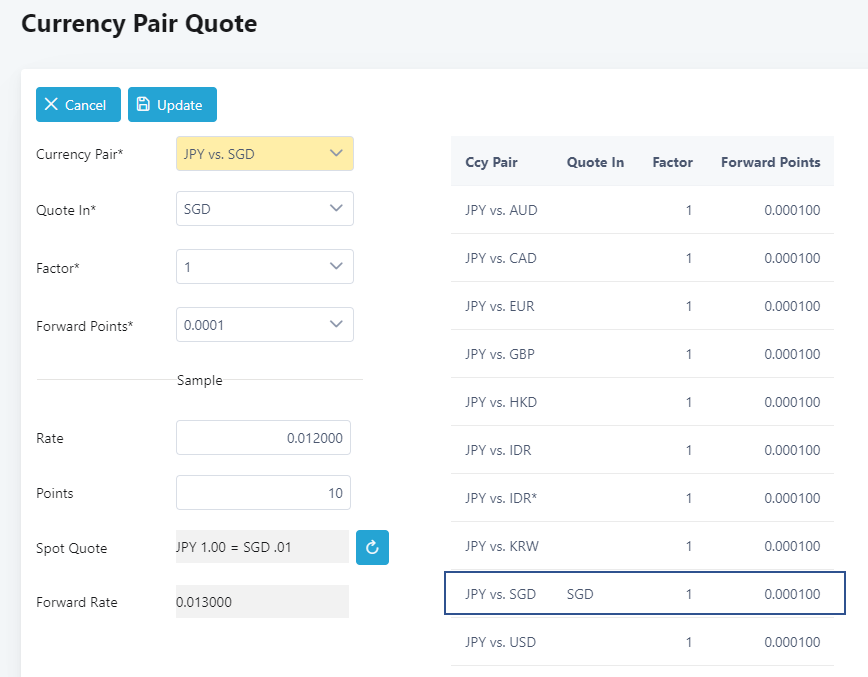Select the JPY vs. USD row
This screenshot has height=677, width=868.
coord(642,642)
